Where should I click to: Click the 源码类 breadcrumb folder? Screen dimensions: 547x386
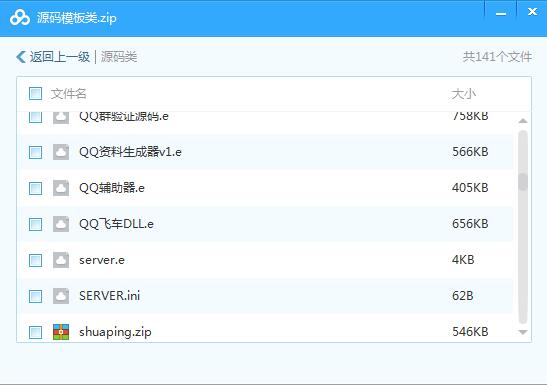coord(119,57)
